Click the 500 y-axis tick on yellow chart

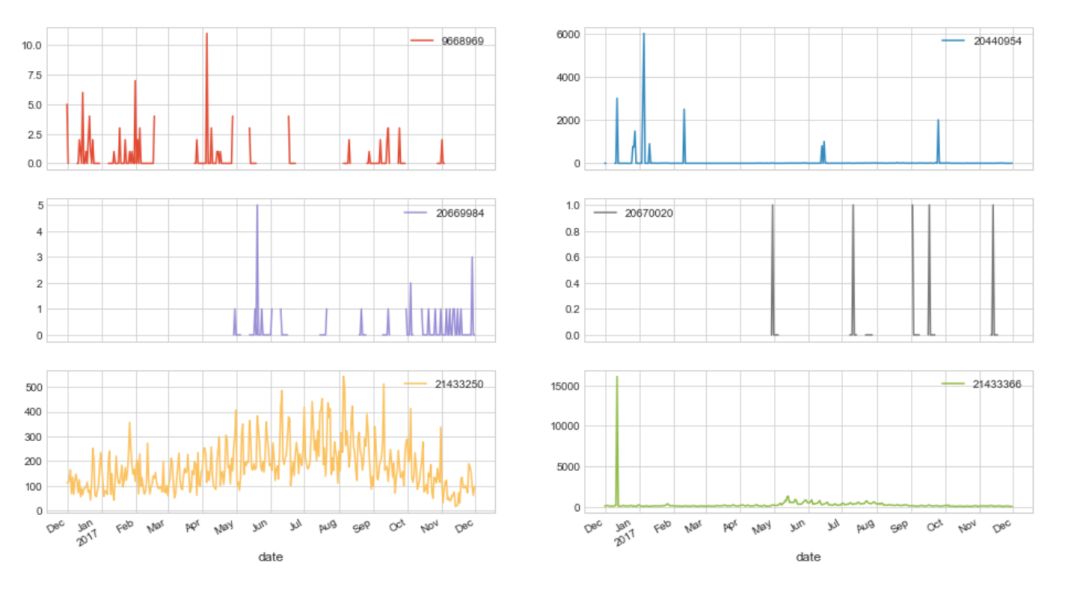coord(34,387)
